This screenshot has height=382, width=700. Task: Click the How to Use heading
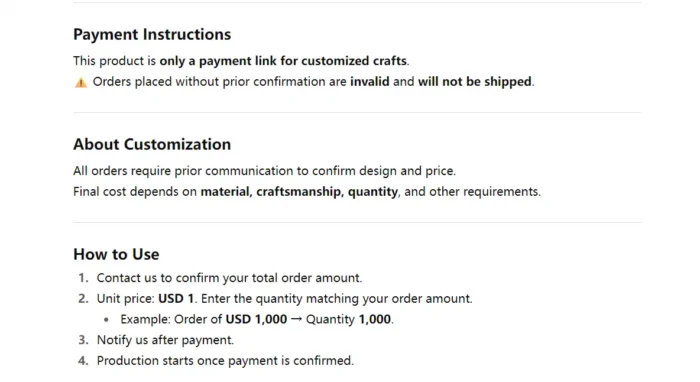(x=116, y=254)
